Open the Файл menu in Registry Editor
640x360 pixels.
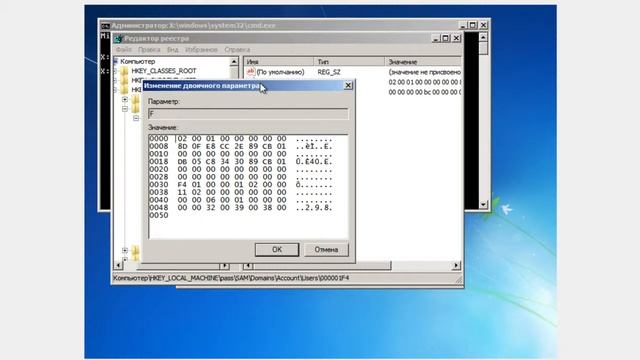click(124, 49)
